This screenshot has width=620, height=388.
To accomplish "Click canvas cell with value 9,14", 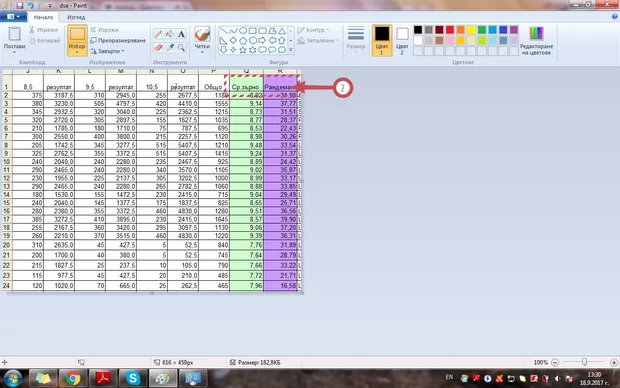I will tap(246, 104).
